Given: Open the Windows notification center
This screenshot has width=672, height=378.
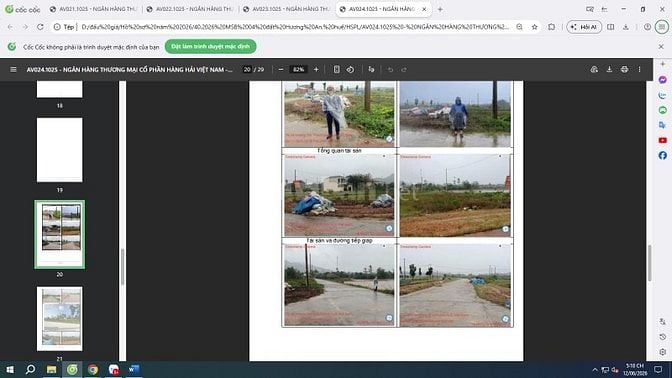Looking at the screenshot, I should [x=658, y=369].
